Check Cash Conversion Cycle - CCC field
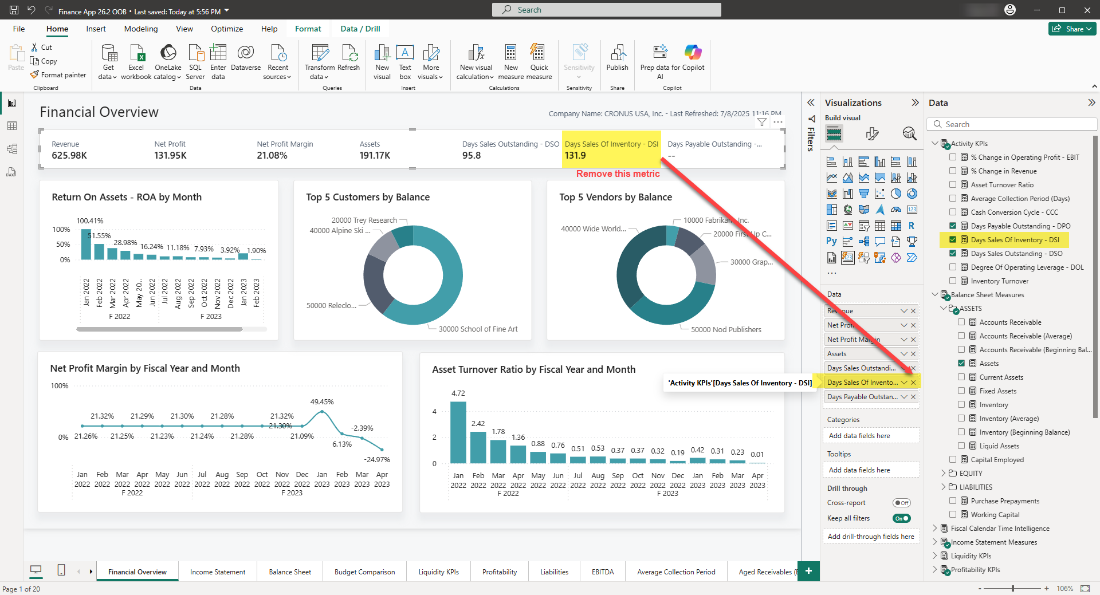The image size is (1100, 595). [953, 212]
